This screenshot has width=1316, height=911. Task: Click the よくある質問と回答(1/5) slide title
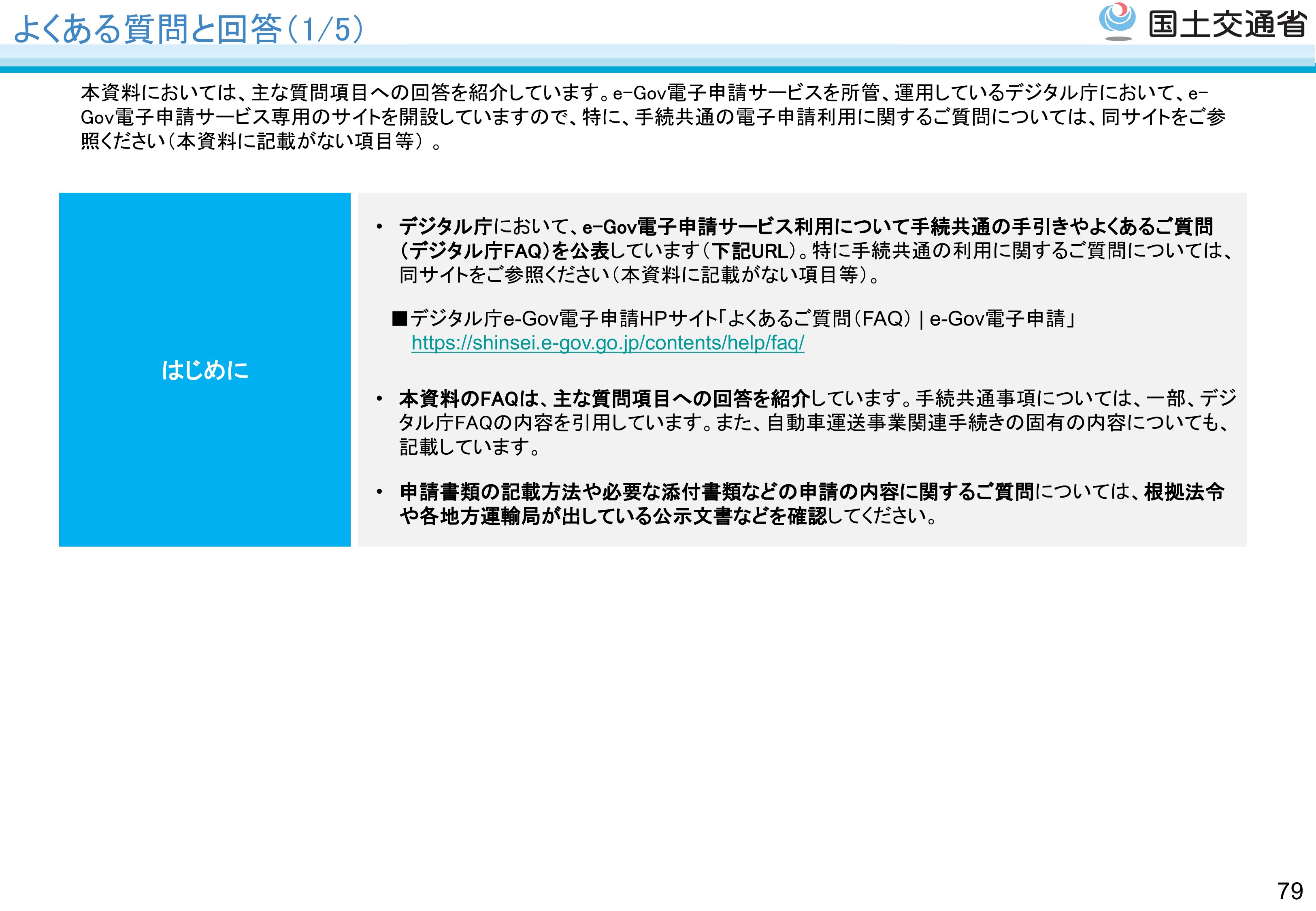pos(188,28)
